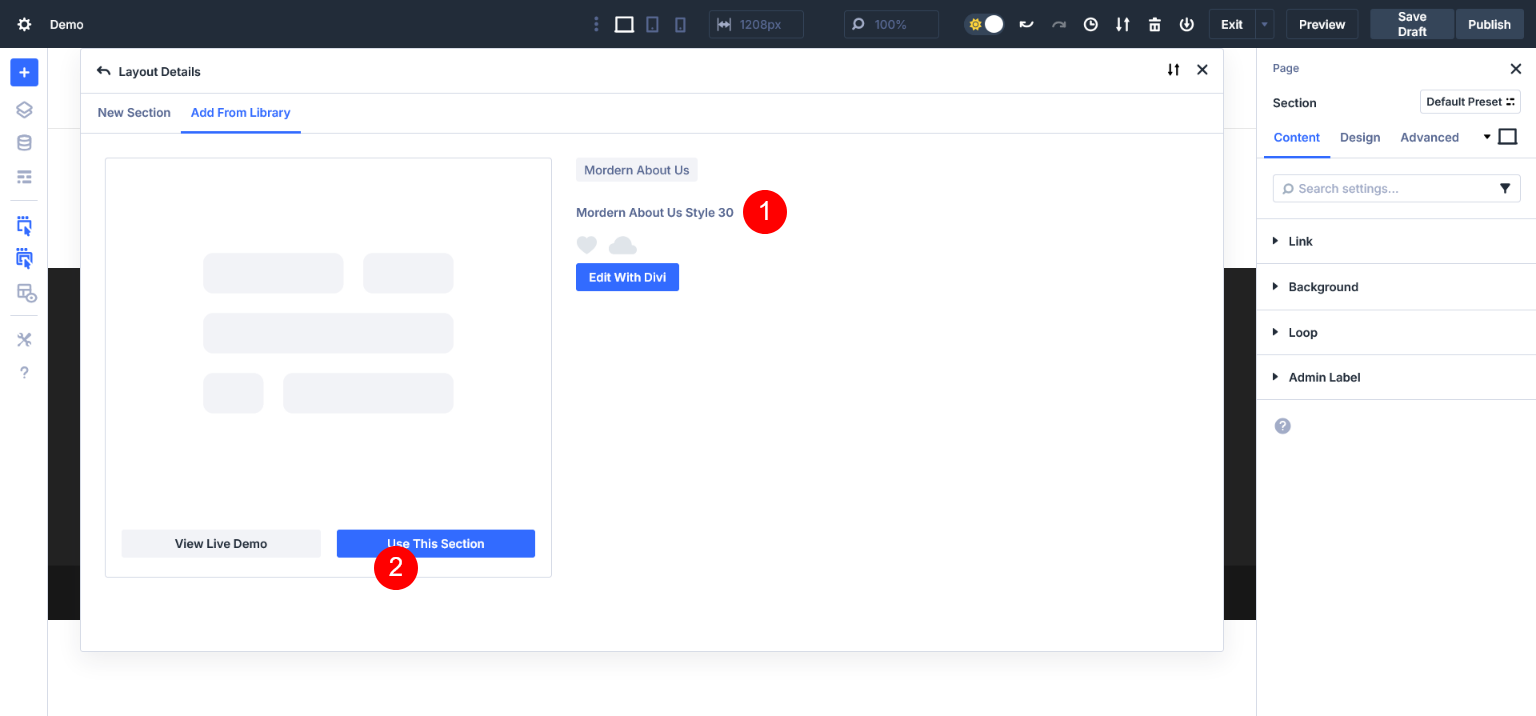Switch to the Advanced tab
The height and width of the screenshot is (716, 1536).
1429,138
